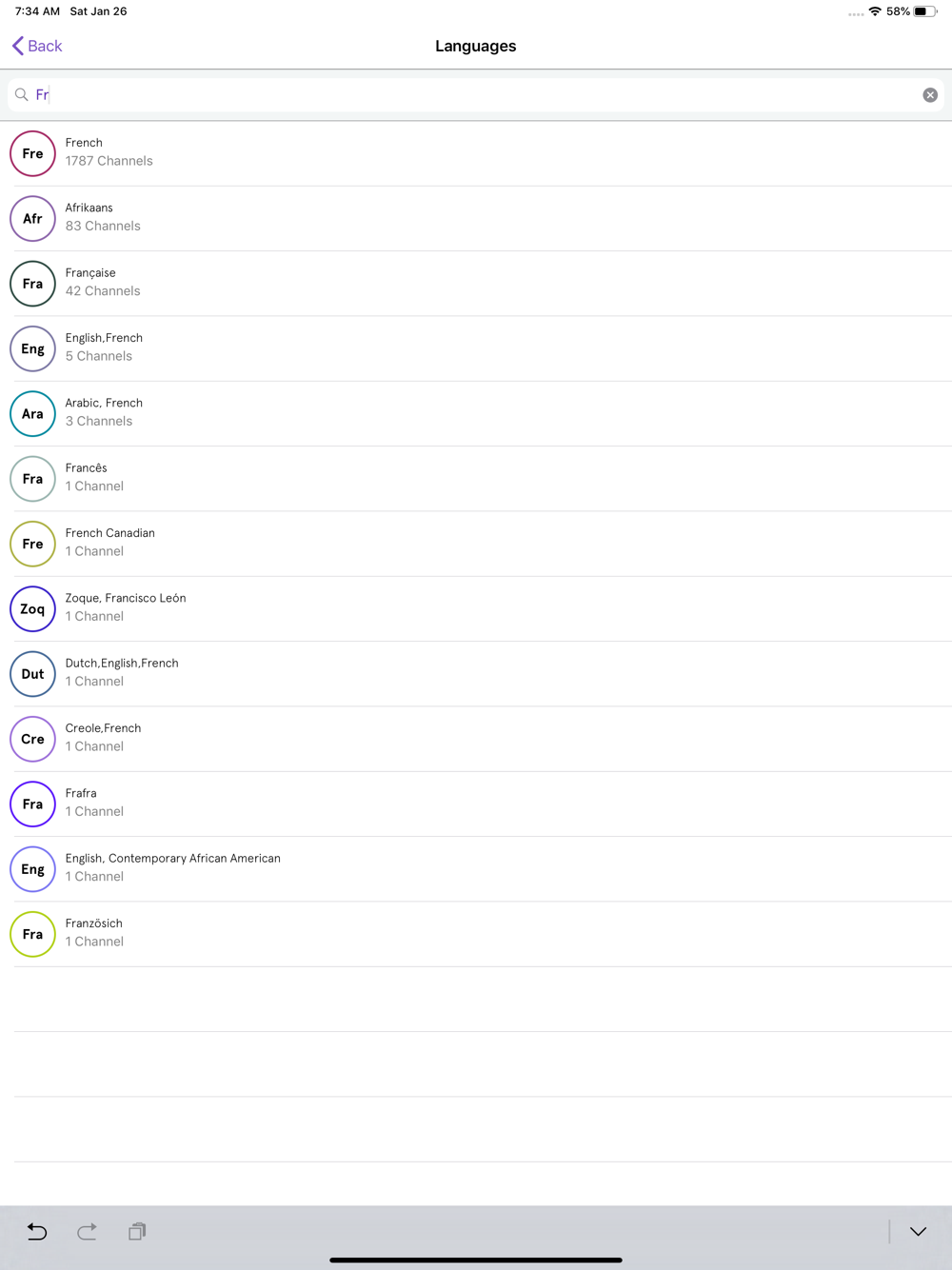Tap the Frafra language badge icon
Viewport: 952px width, 1270px height.
(32, 804)
